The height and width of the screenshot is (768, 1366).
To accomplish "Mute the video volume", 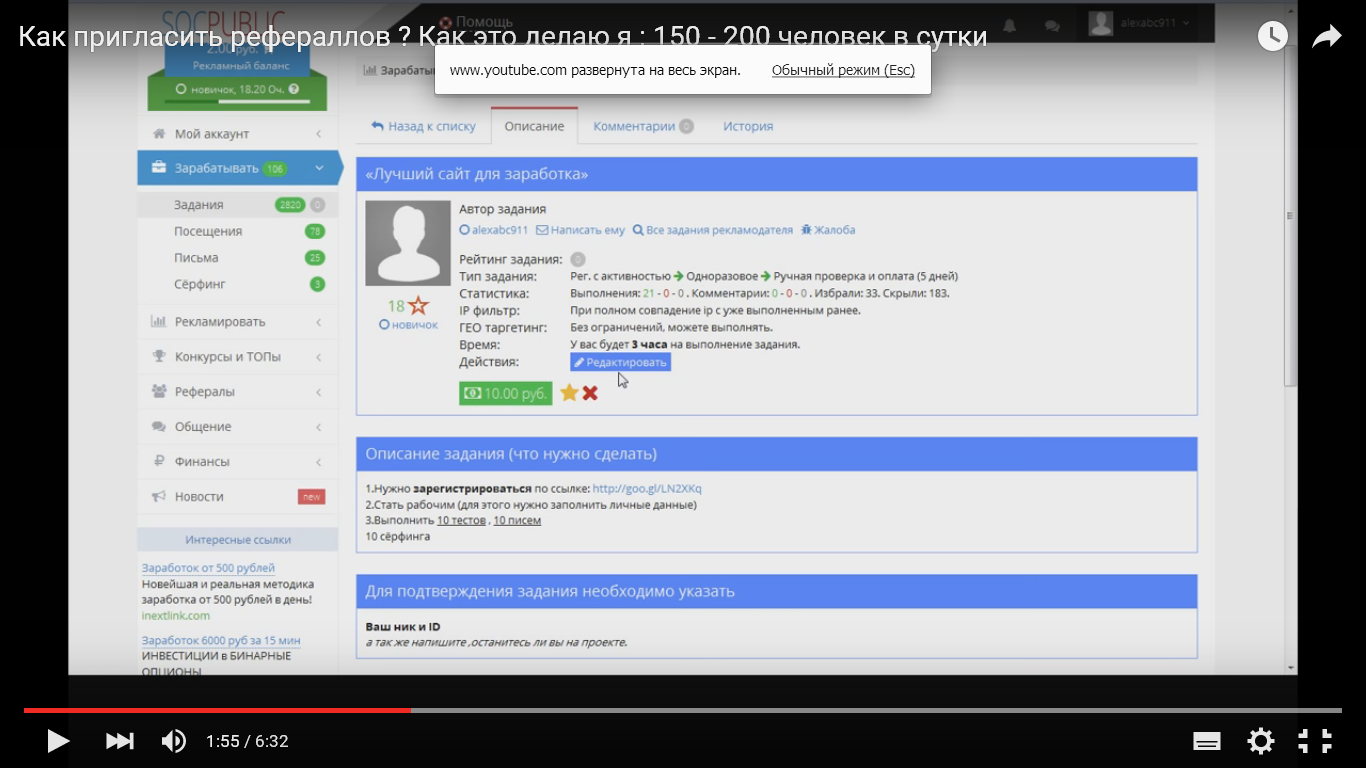I will 174,741.
